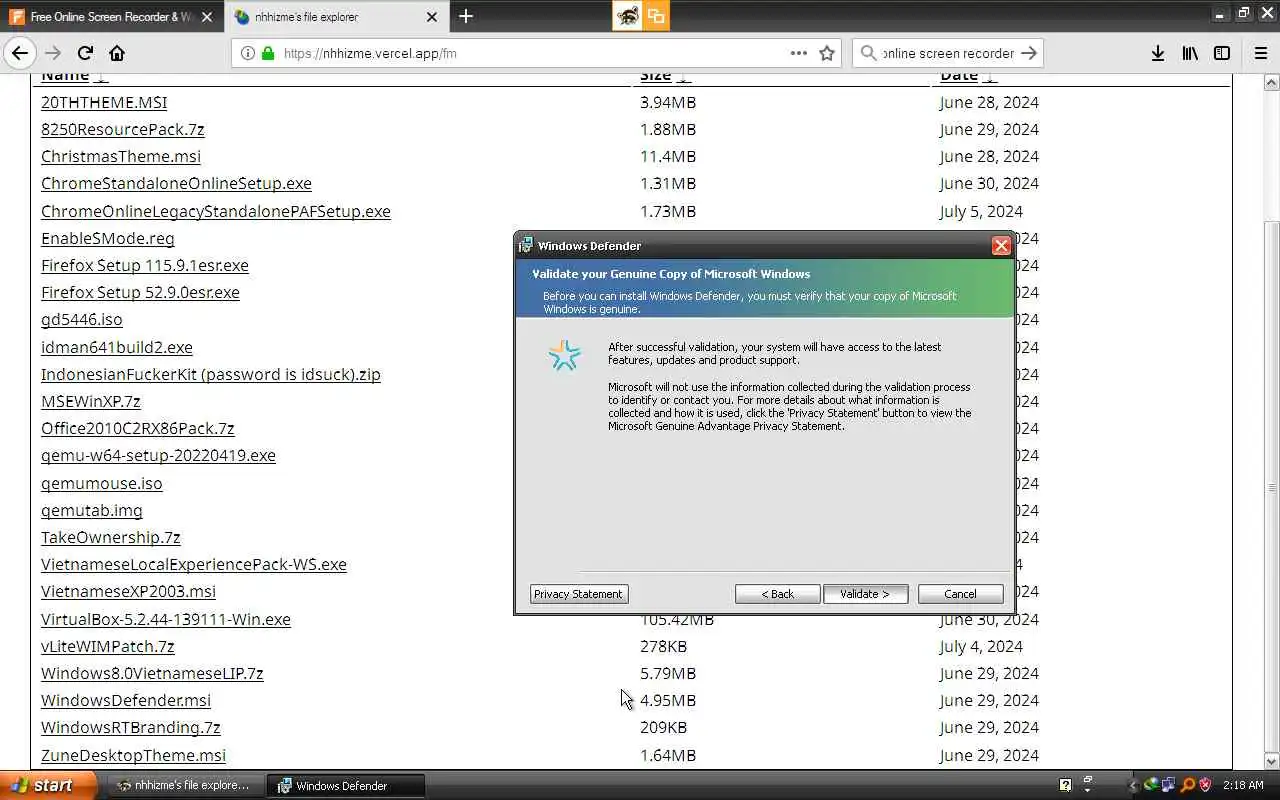
Task: Click the orange windows icon in title bar
Action: point(655,15)
